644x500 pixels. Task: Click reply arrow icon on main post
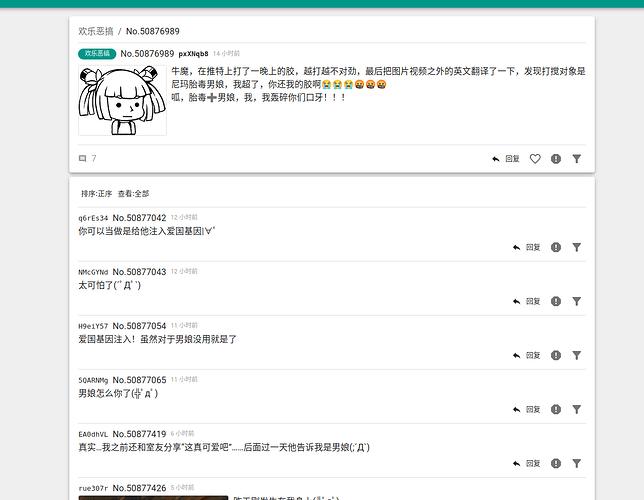(496, 159)
